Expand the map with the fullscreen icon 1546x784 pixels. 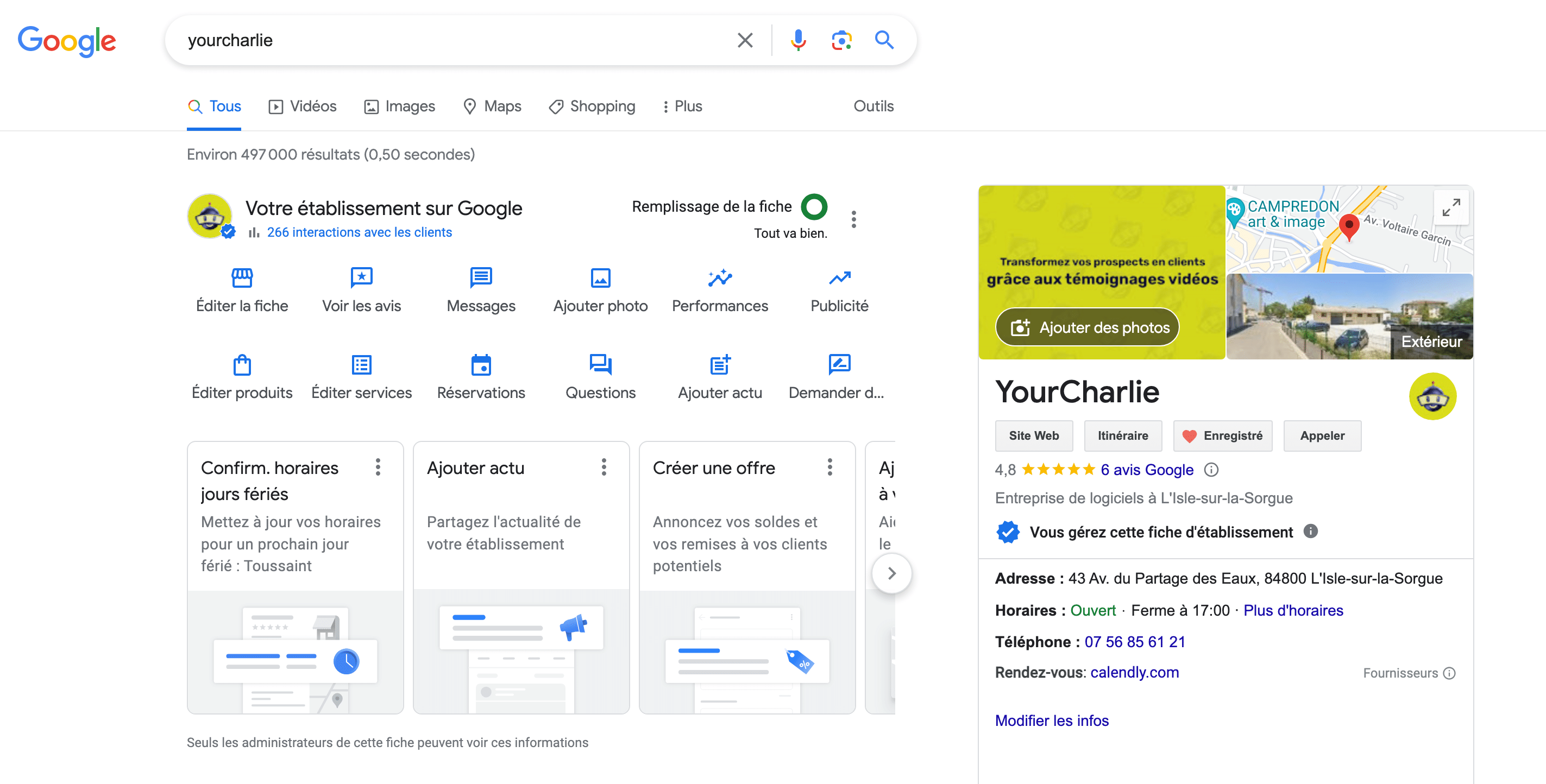click(1450, 207)
